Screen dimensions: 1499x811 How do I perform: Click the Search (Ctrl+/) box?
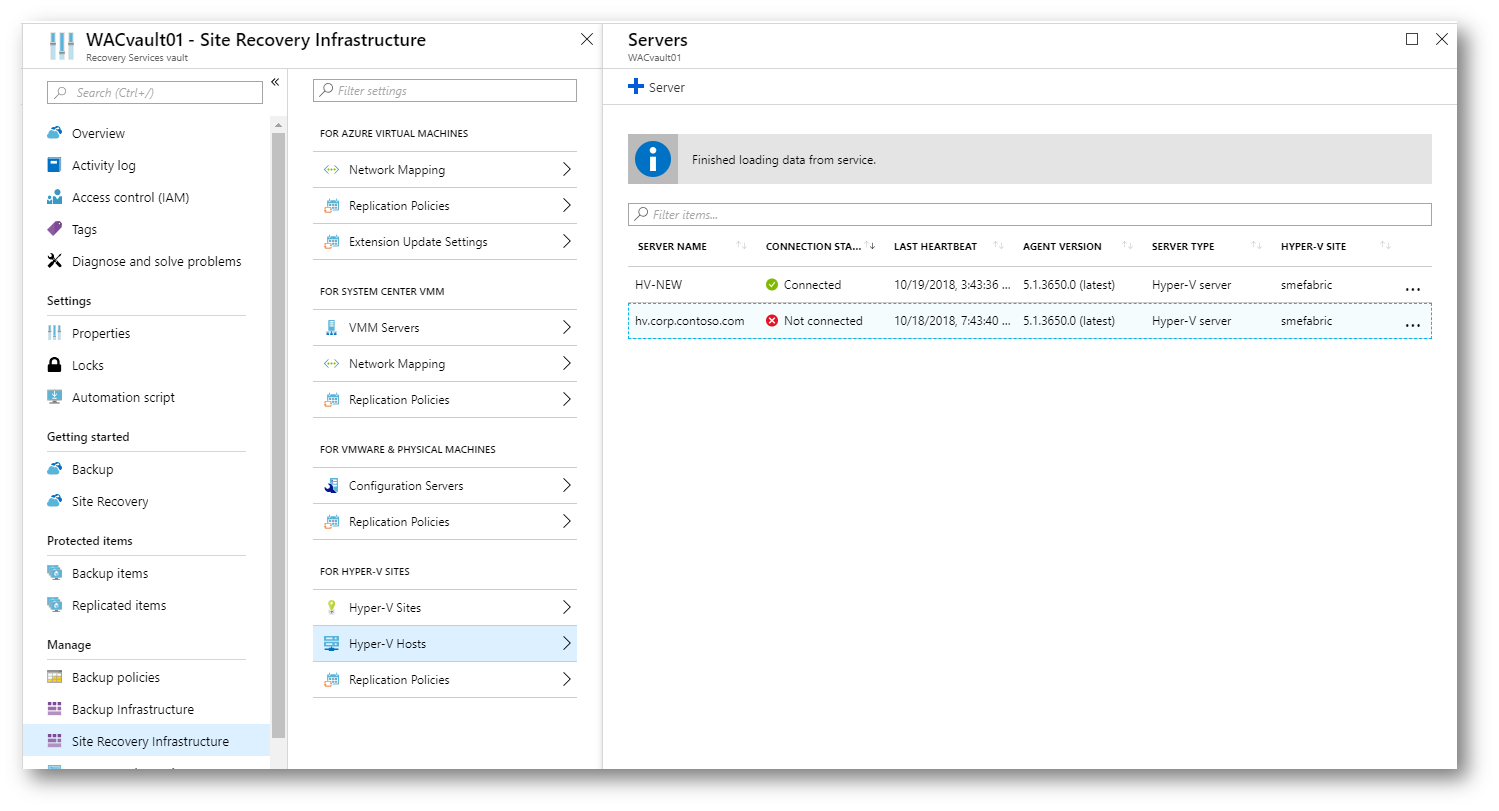click(x=155, y=92)
